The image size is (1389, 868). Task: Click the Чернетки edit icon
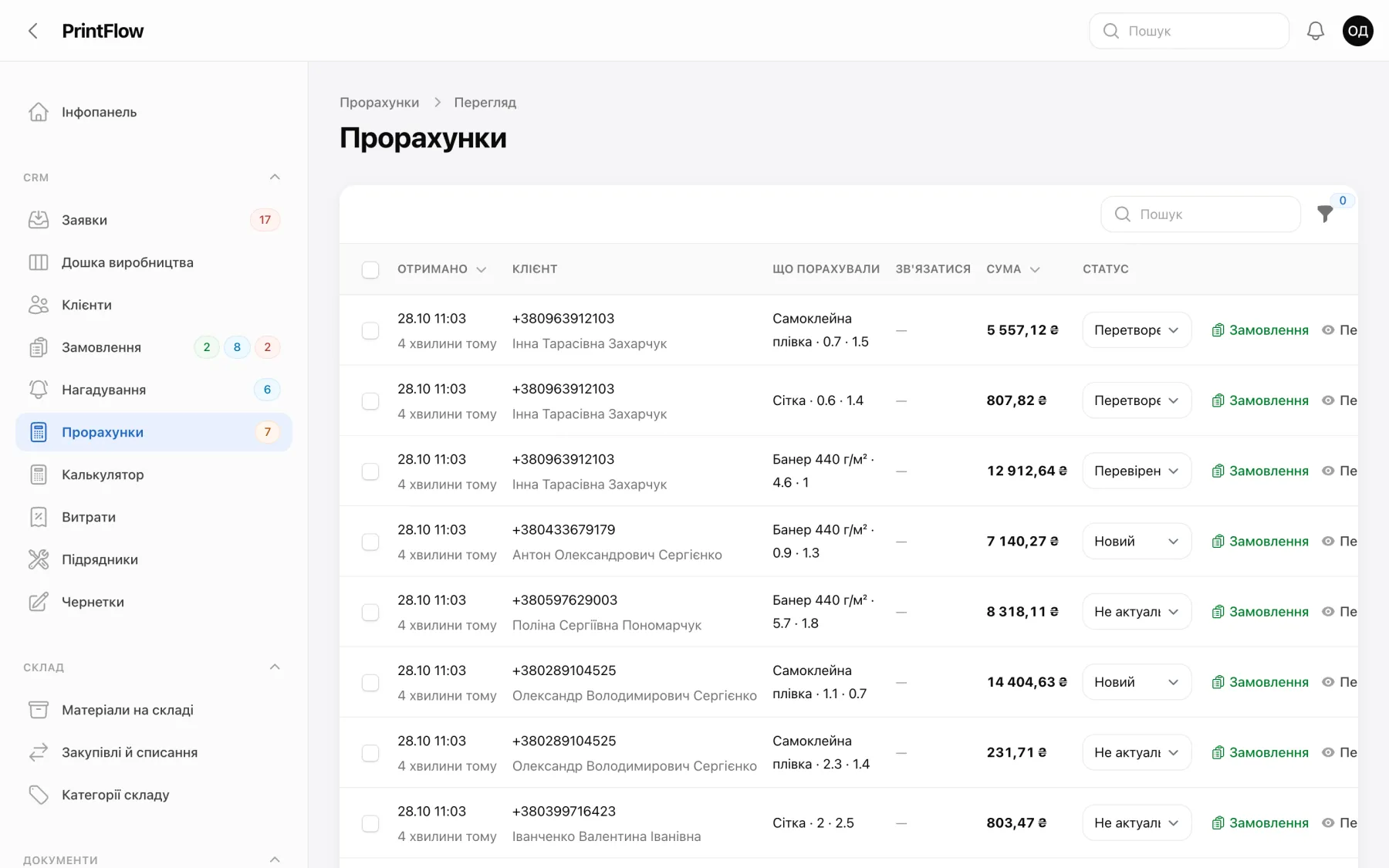coord(39,602)
